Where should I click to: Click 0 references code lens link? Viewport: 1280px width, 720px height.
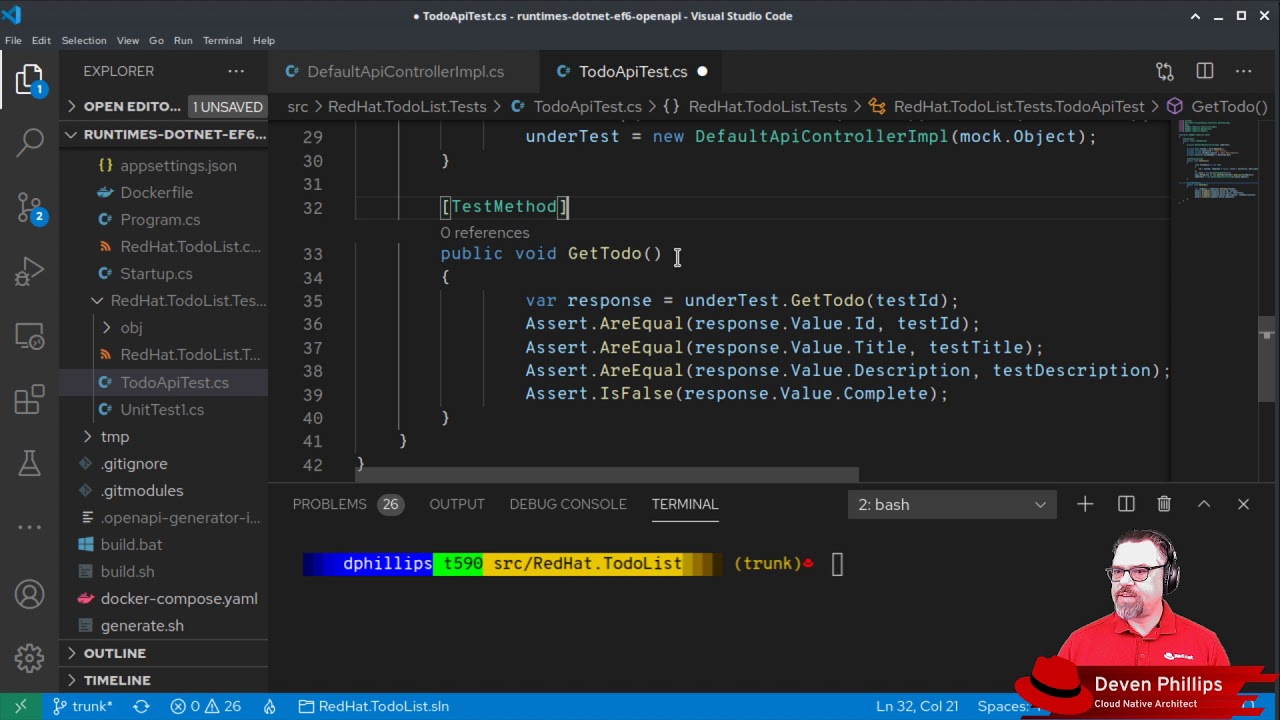(484, 232)
